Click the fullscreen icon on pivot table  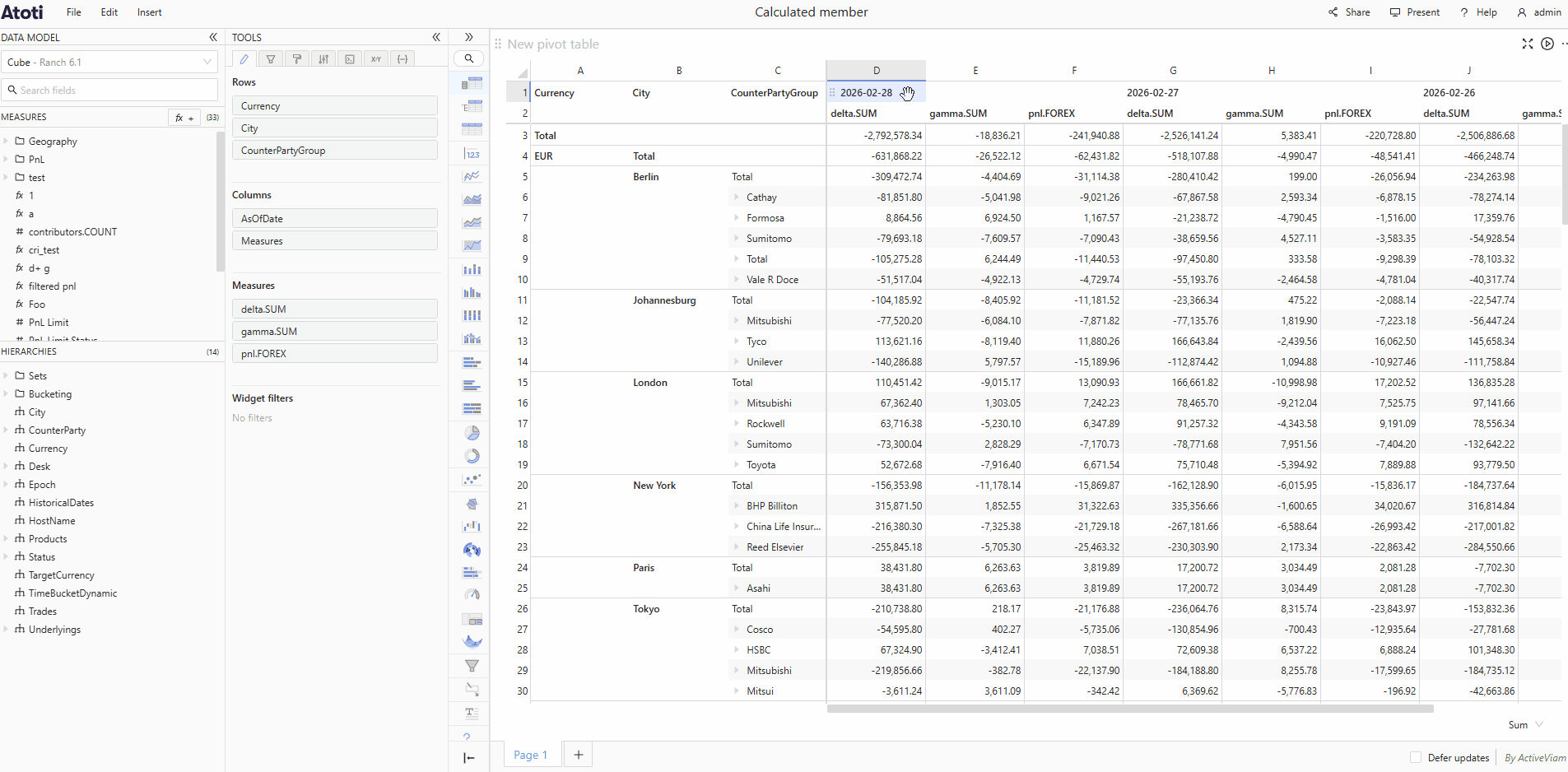tap(1528, 44)
